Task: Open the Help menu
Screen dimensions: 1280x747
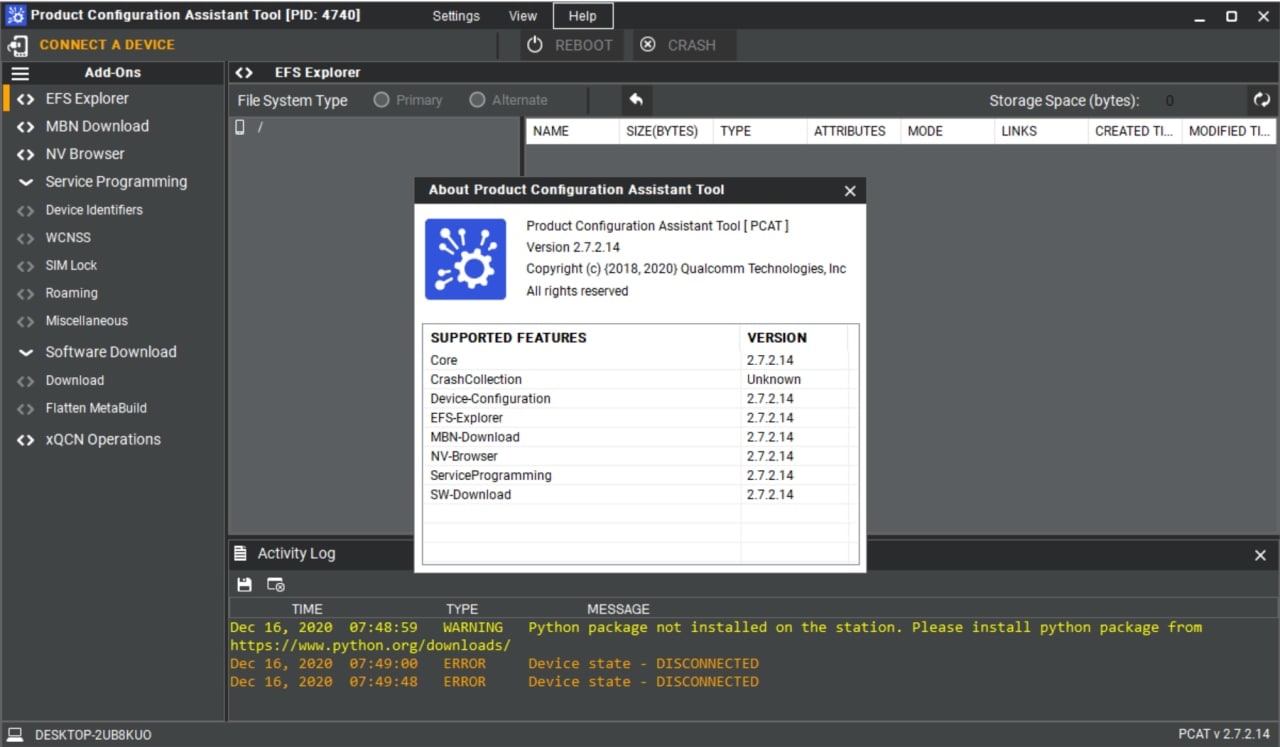Action: (583, 16)
